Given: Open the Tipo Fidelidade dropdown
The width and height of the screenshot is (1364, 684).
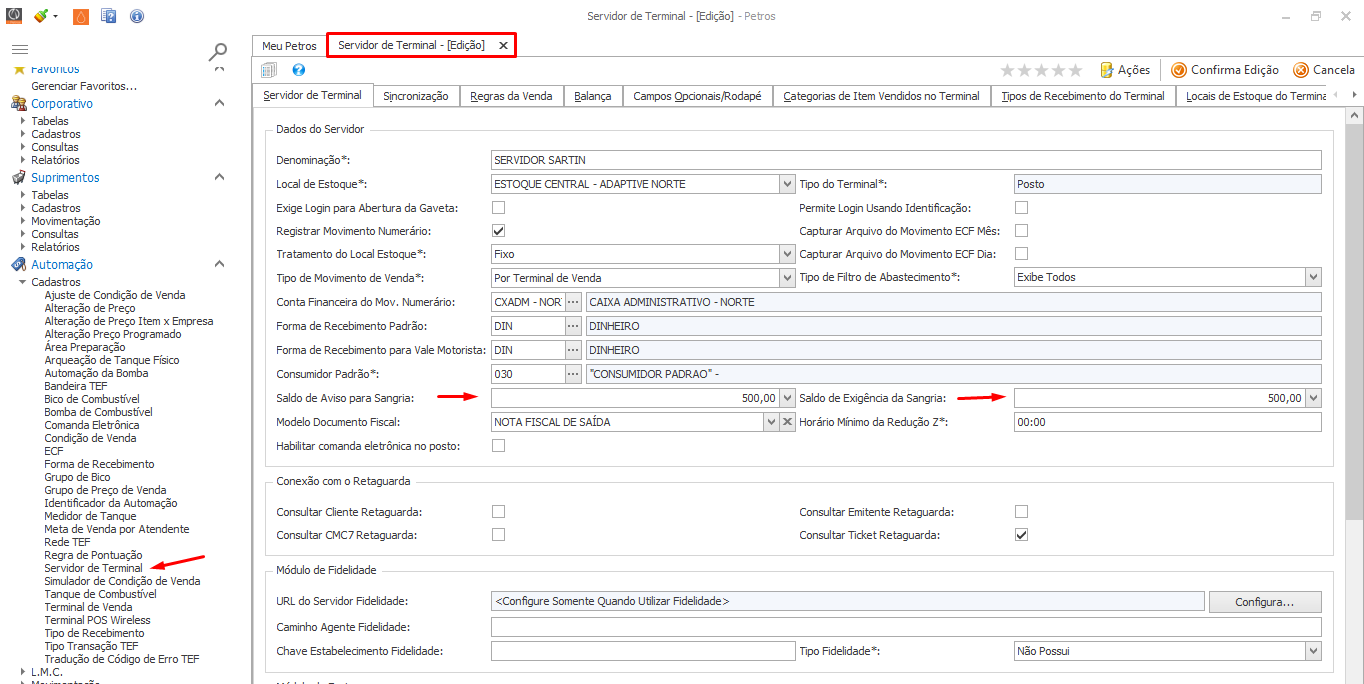Looking at the screenshot, I should coord(1313,651).
